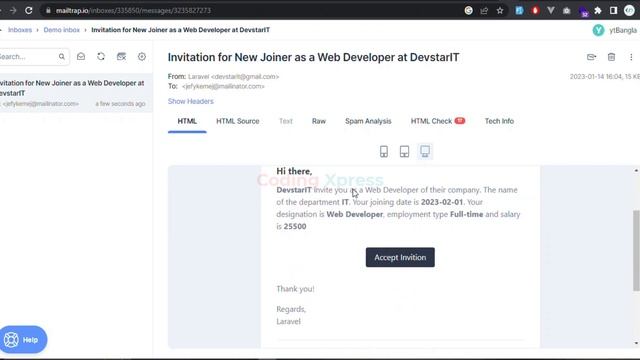Click sender address devstarit@gmail.com

click(244, 77)
